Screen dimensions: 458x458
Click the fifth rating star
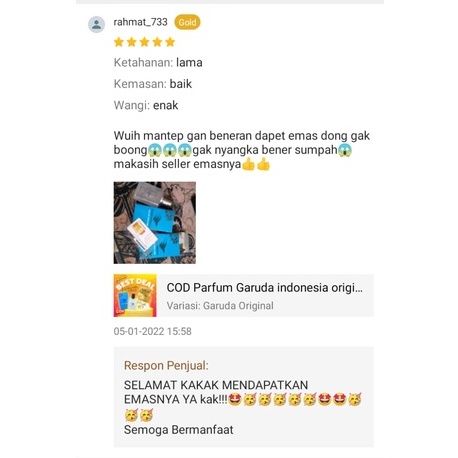tap(170, 42)
